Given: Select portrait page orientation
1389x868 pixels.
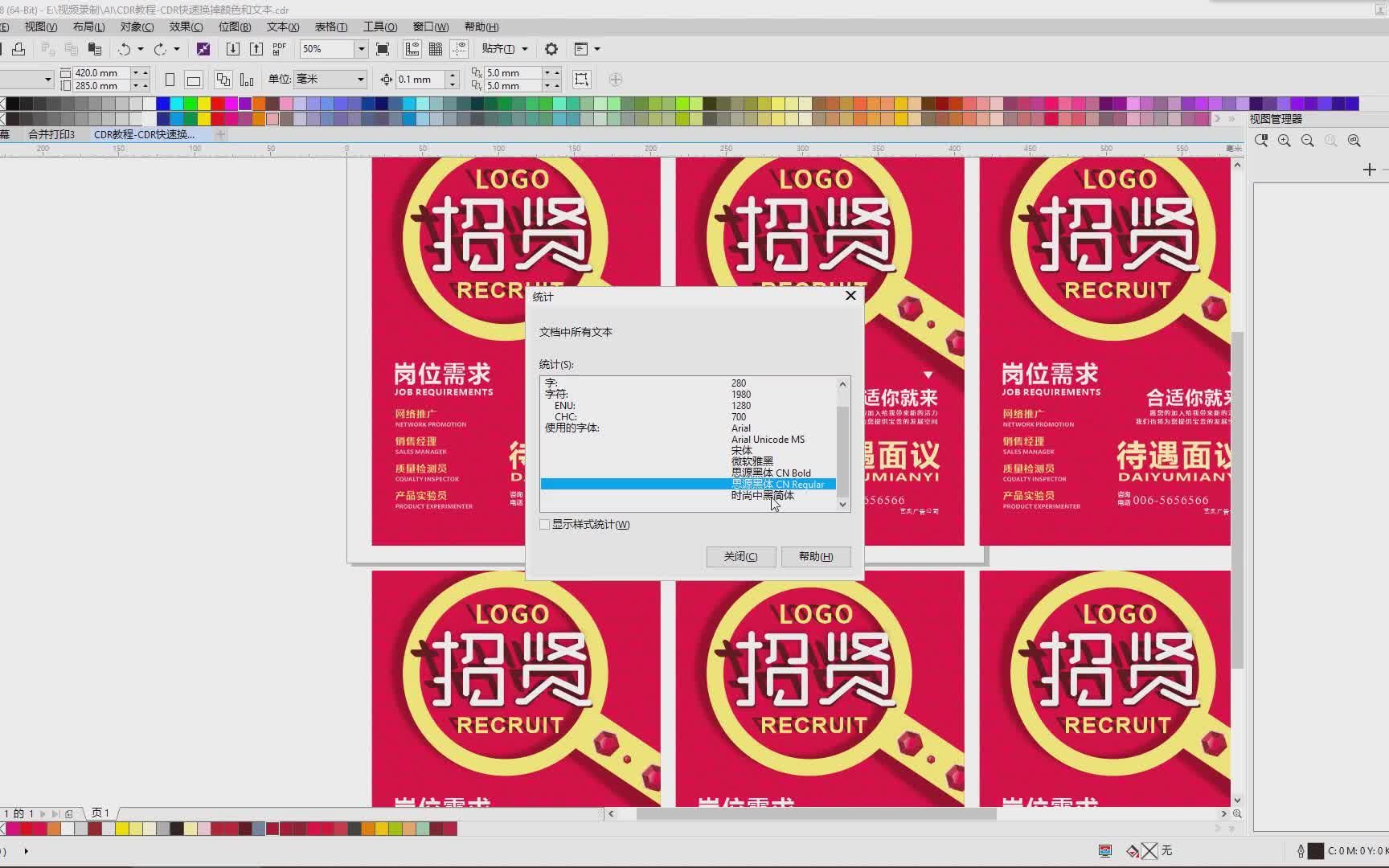Looking at the screenshot, I should click(170, 80).
